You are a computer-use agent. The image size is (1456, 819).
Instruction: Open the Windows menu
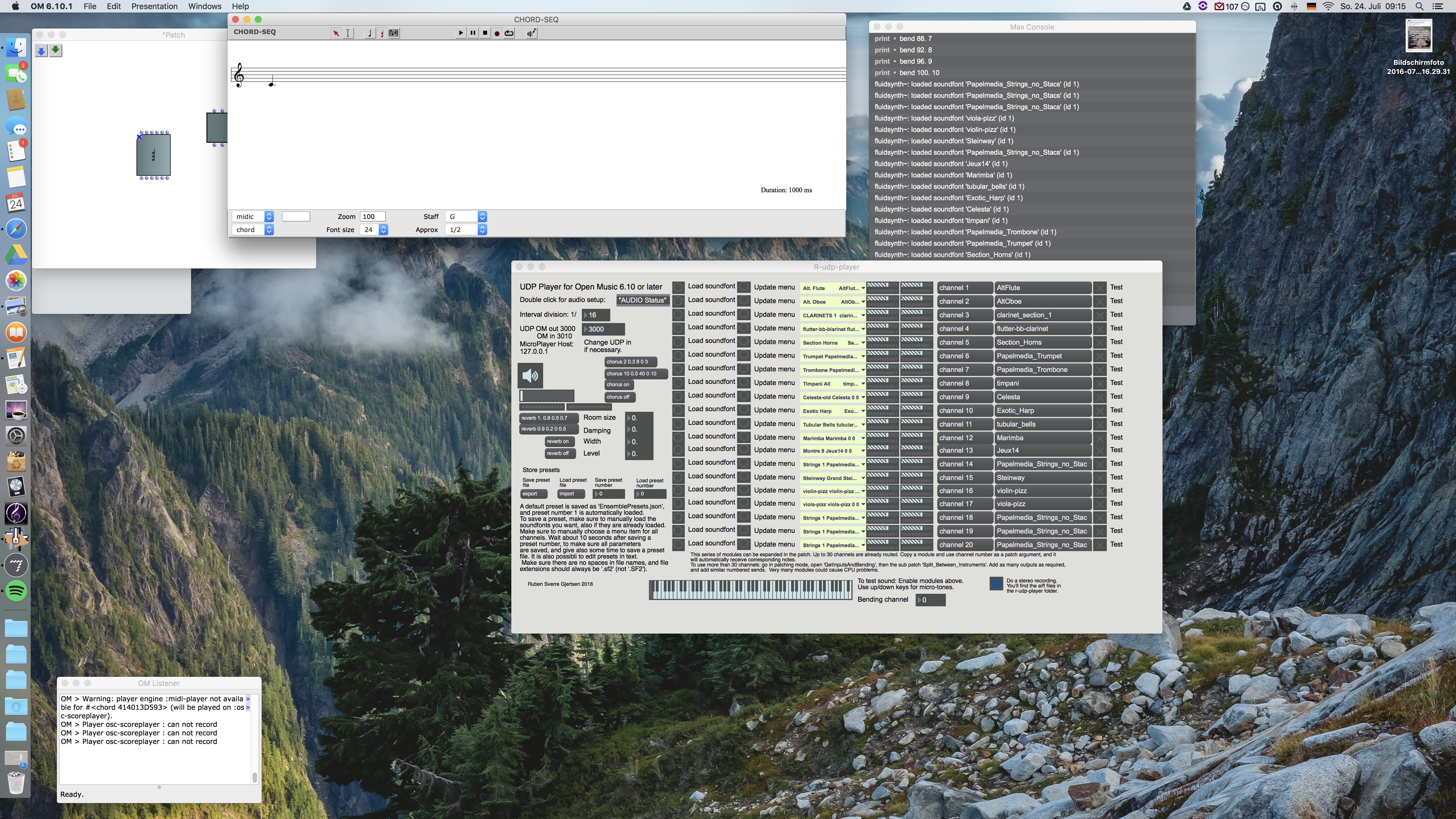coord(205,6)
